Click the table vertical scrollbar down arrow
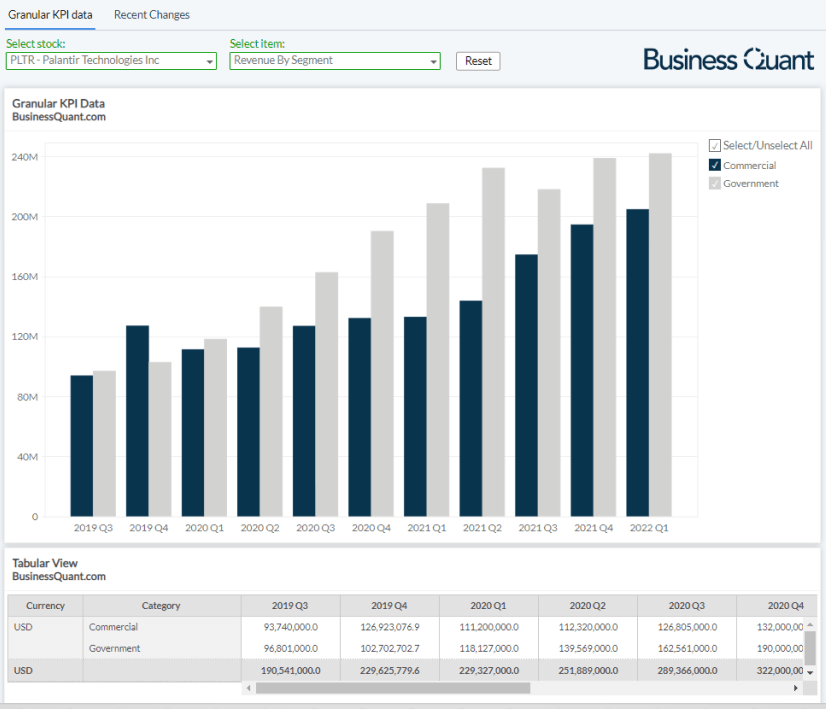 tap(810, 671)
